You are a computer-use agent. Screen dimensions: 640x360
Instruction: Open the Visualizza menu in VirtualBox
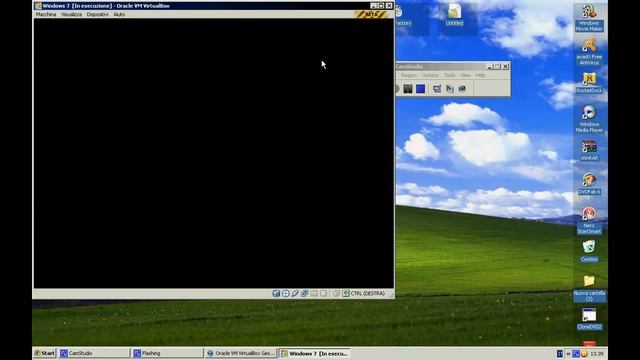tap(71, 14)
